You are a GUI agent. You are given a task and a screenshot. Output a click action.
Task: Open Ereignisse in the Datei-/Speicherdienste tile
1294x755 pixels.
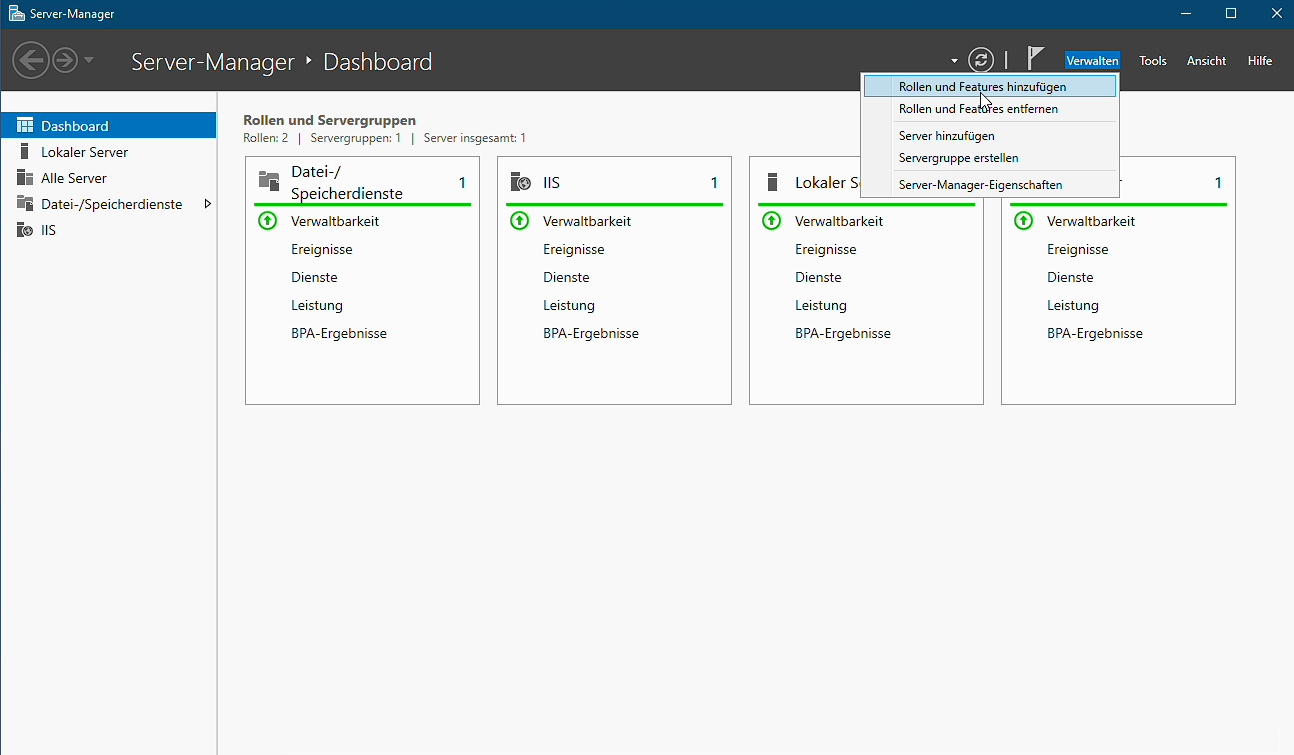click(322, 249)
